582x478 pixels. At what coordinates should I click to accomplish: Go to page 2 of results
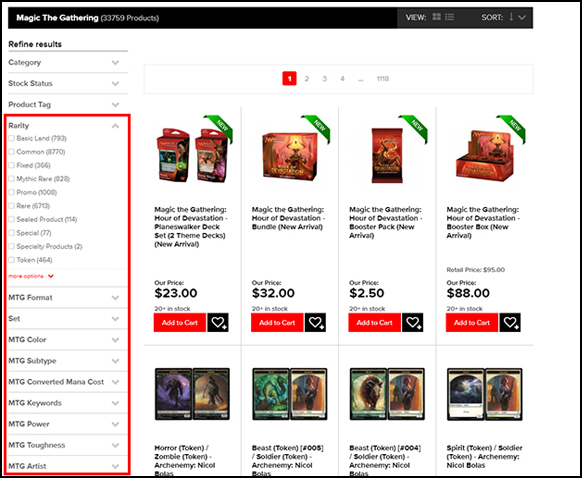307,79
